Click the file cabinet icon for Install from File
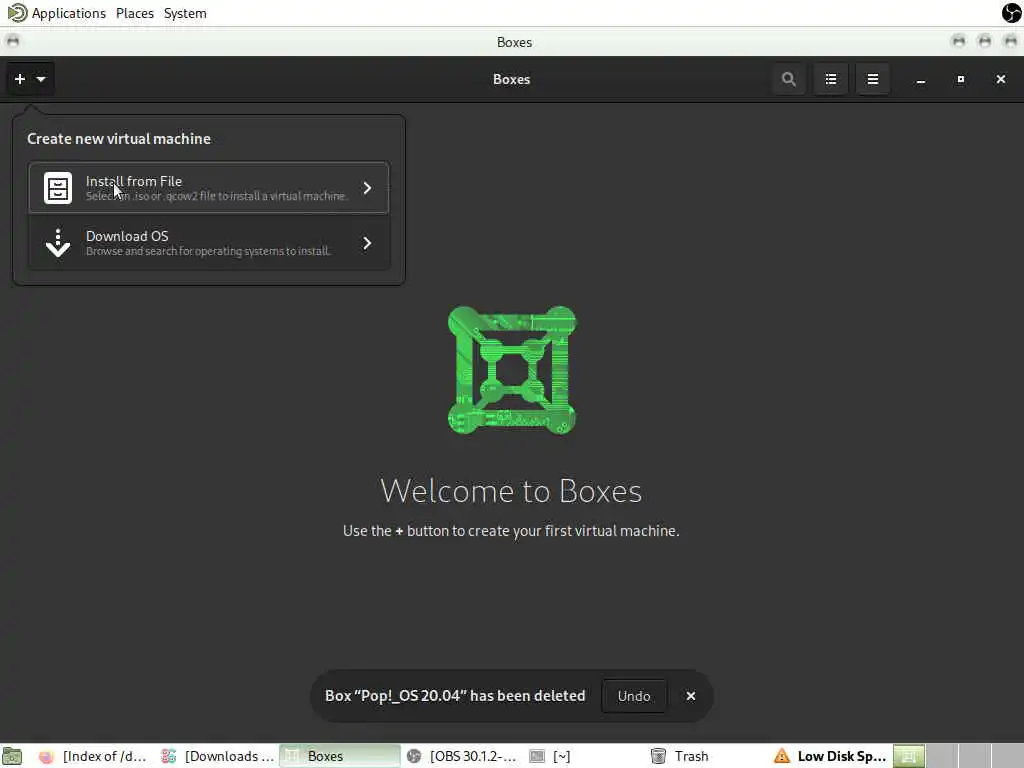Screen dimensions: 1024x768 click(x=58, y=188)
